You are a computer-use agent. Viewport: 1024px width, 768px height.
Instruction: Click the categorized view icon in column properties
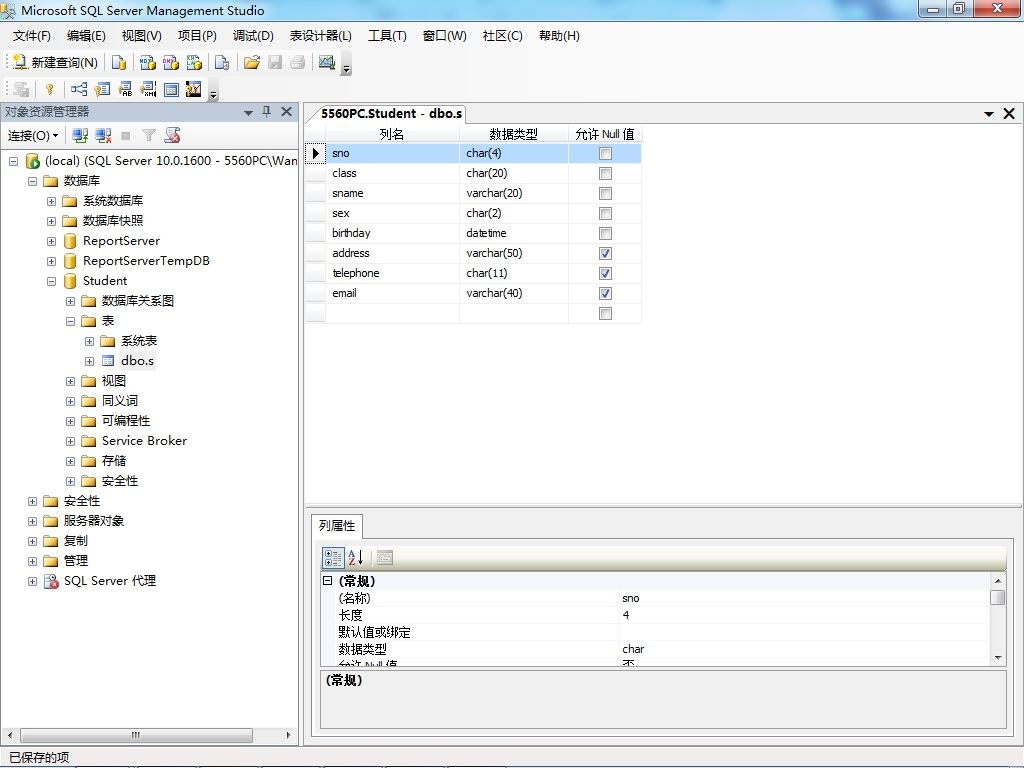pos(332,558)
